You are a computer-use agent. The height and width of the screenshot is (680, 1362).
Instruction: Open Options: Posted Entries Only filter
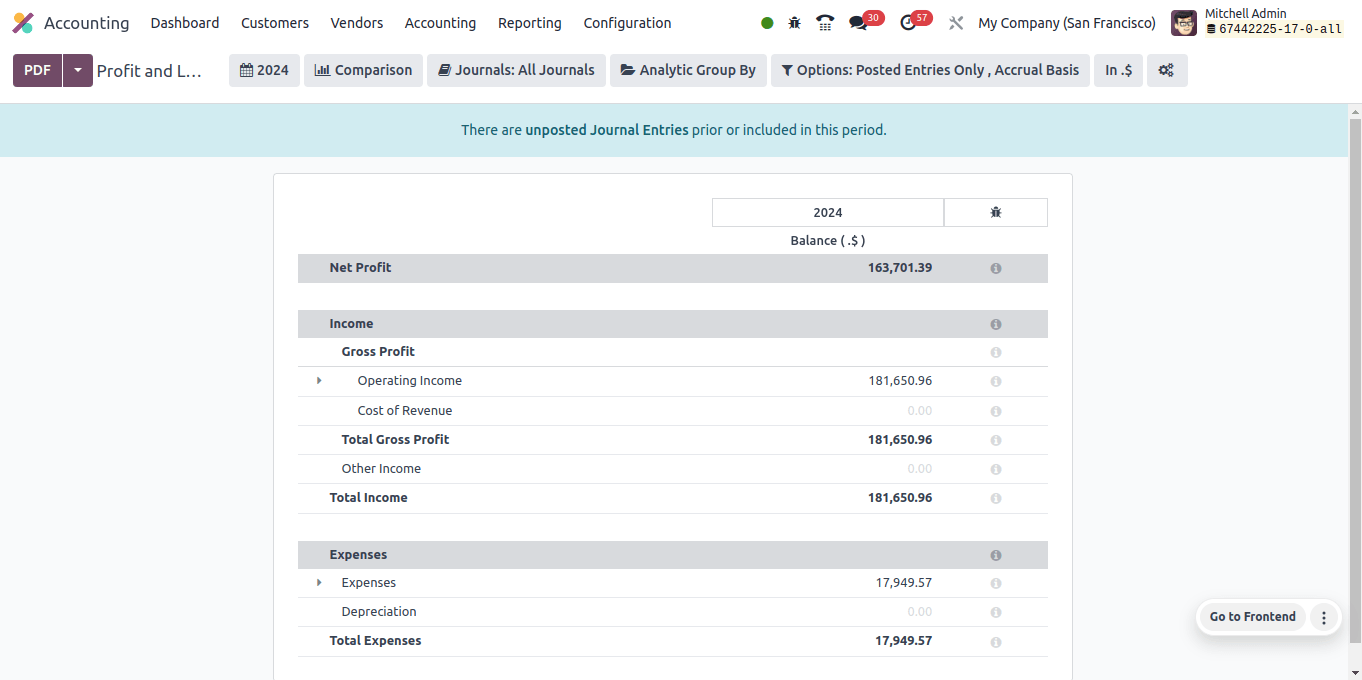click(930, 70)
